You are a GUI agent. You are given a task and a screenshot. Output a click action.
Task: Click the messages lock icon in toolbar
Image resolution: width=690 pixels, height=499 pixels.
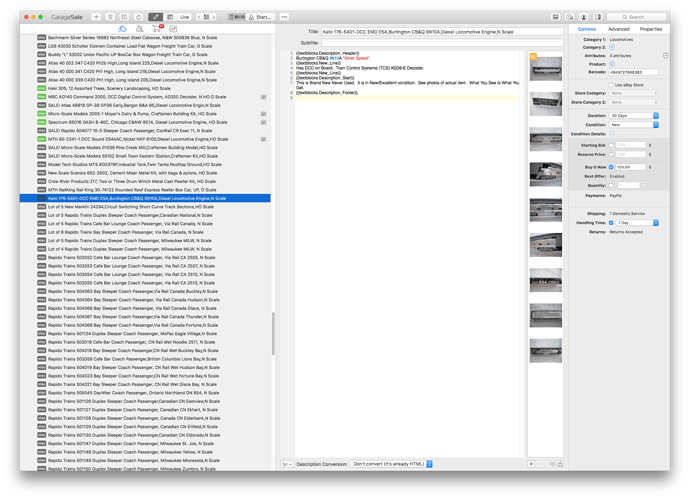tap(569, 17)
